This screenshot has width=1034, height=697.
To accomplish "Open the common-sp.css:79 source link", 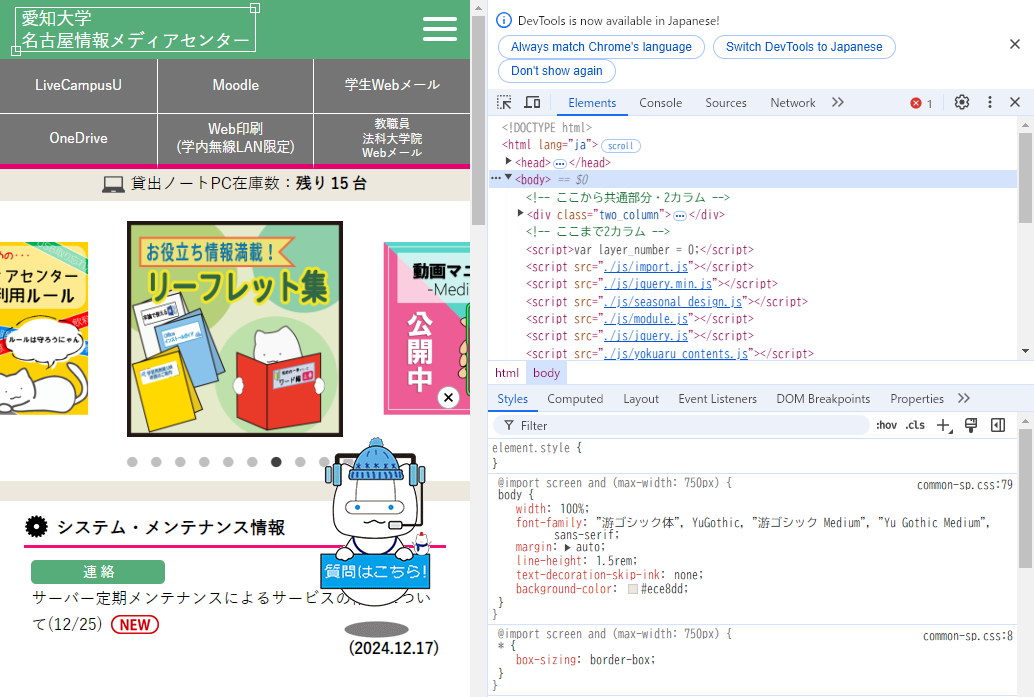I will coord(964,485).
